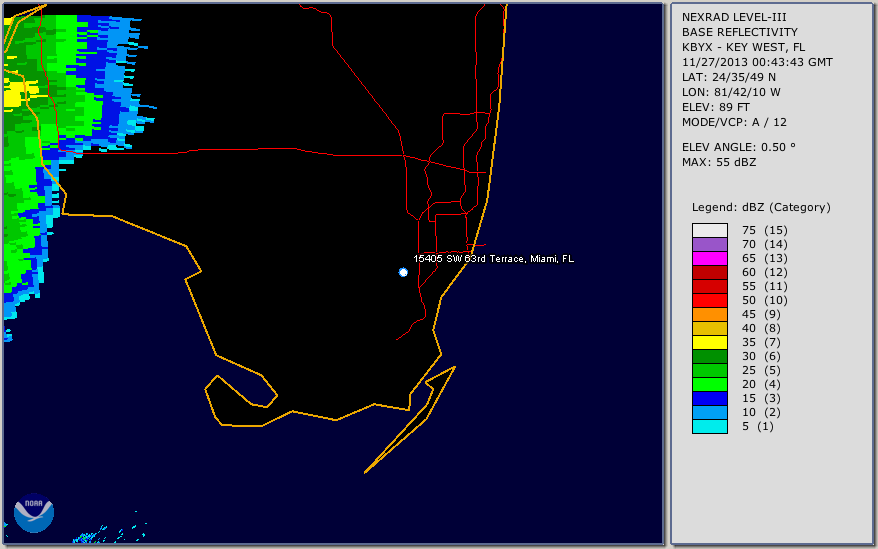The image size is (878, 549).
Task: Click the KBYX - KEY WEST, FL text
Action: pos(743,47)
